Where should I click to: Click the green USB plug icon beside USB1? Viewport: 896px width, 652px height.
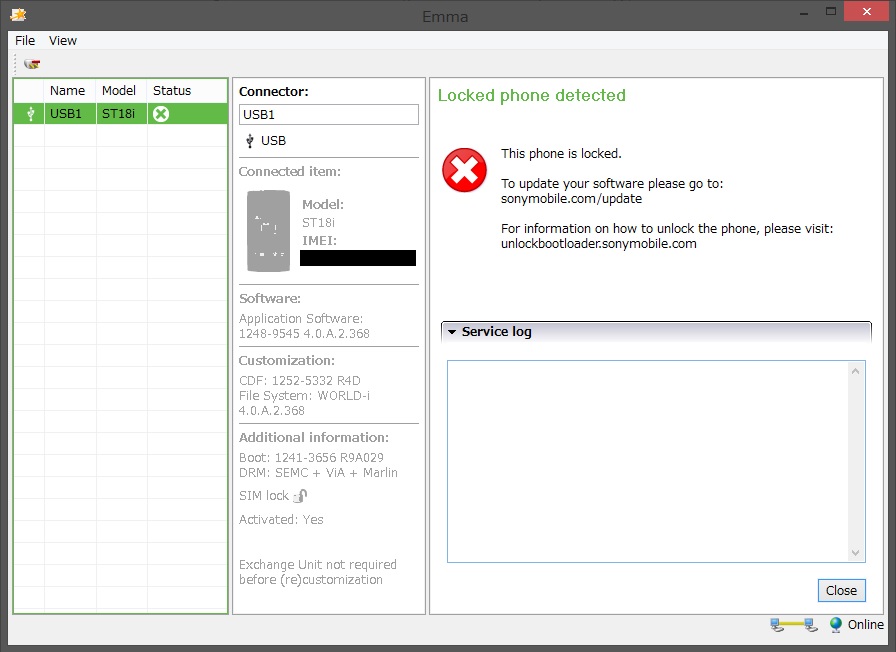28,113
